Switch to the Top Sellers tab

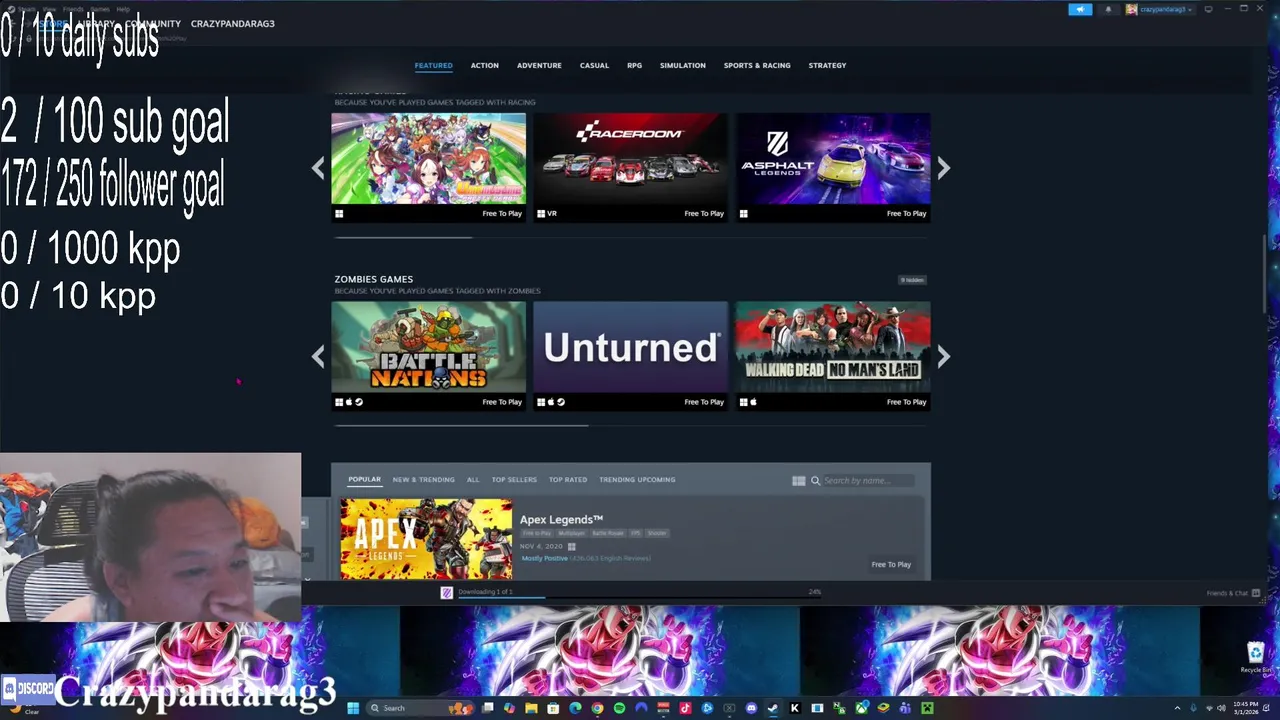(x=514, y=480)
